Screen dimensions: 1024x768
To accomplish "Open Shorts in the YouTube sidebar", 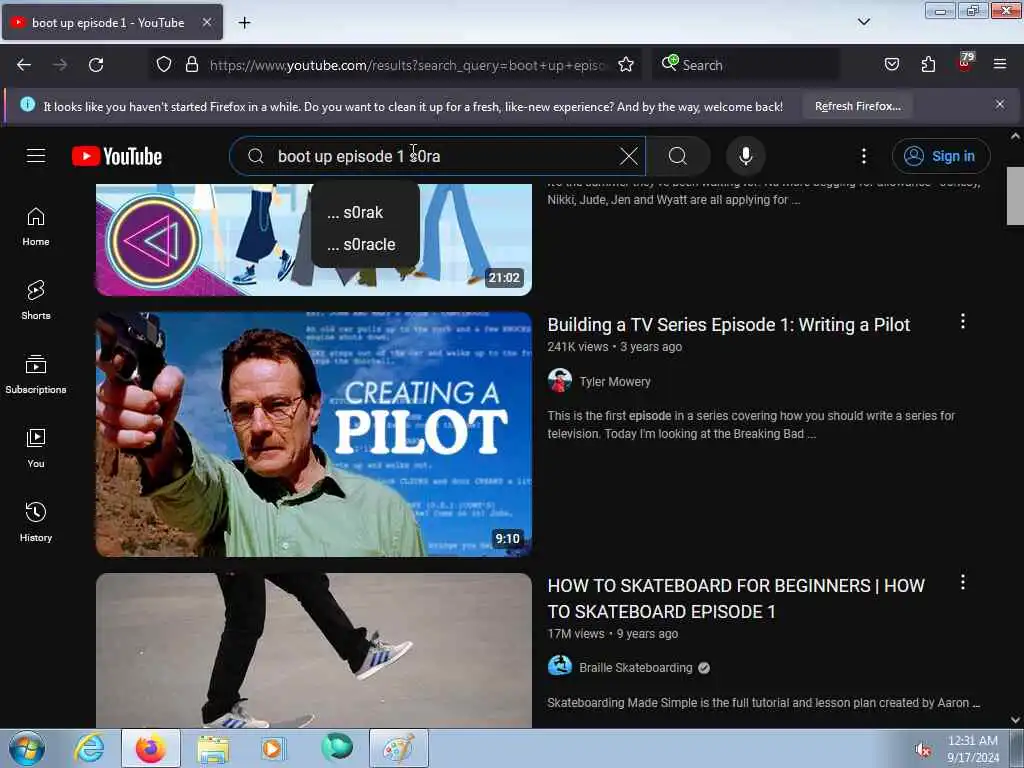I will click(36, 300).
